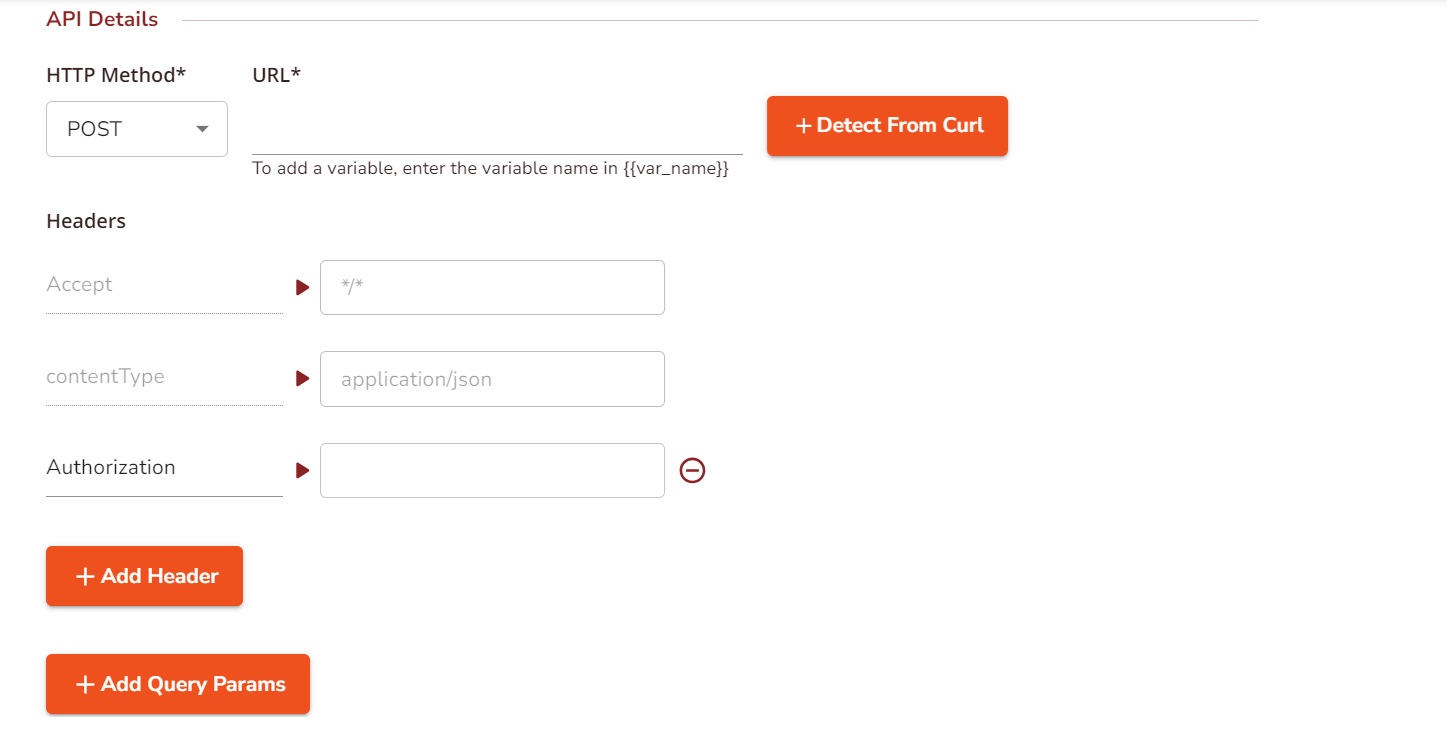Image resolution: width=1452 pixels, height=729 pixels.
Task: Click the variable name hint text
Action: coord(490,168)
